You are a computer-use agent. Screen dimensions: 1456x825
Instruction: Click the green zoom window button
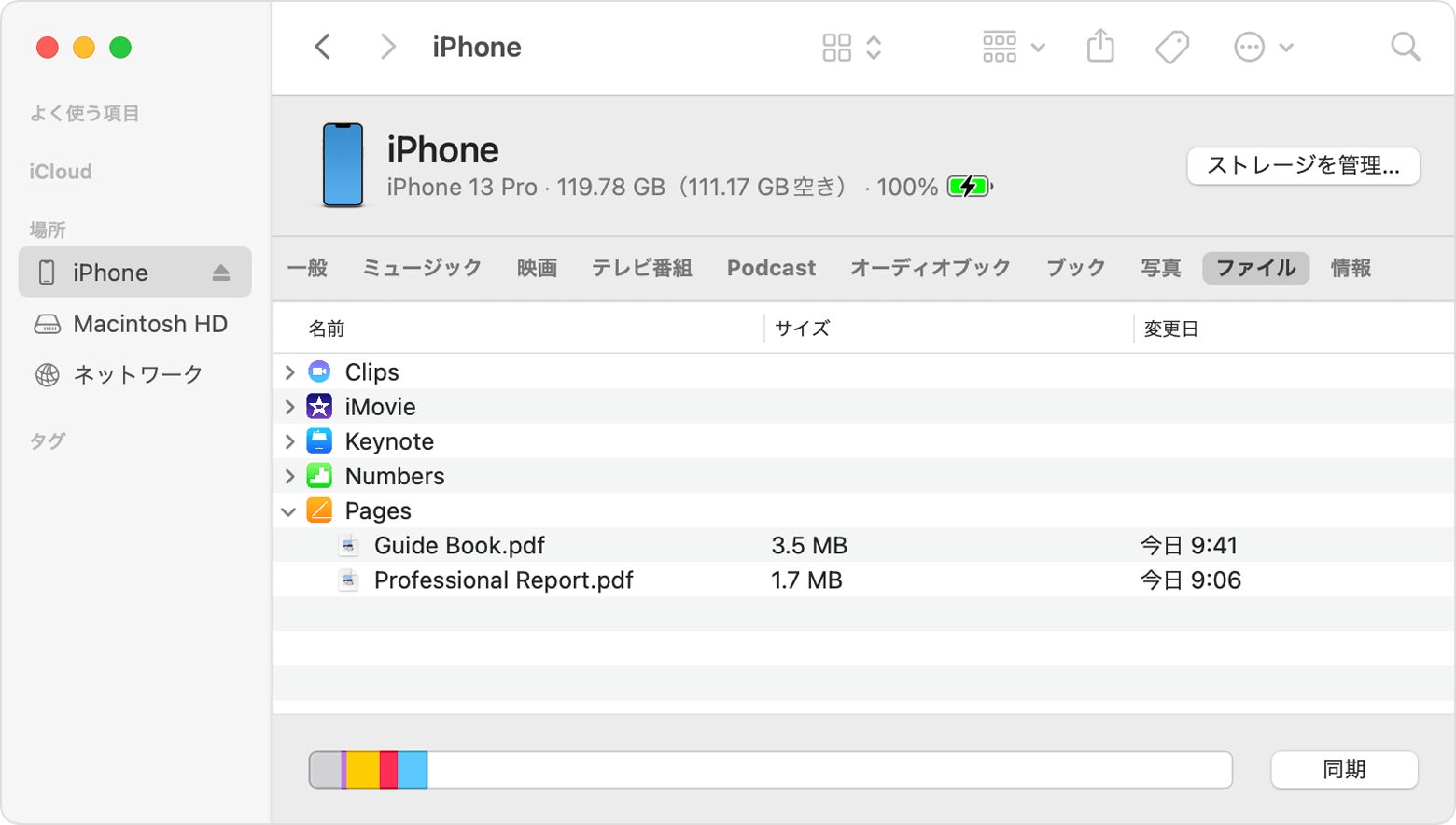click(120, 48)
